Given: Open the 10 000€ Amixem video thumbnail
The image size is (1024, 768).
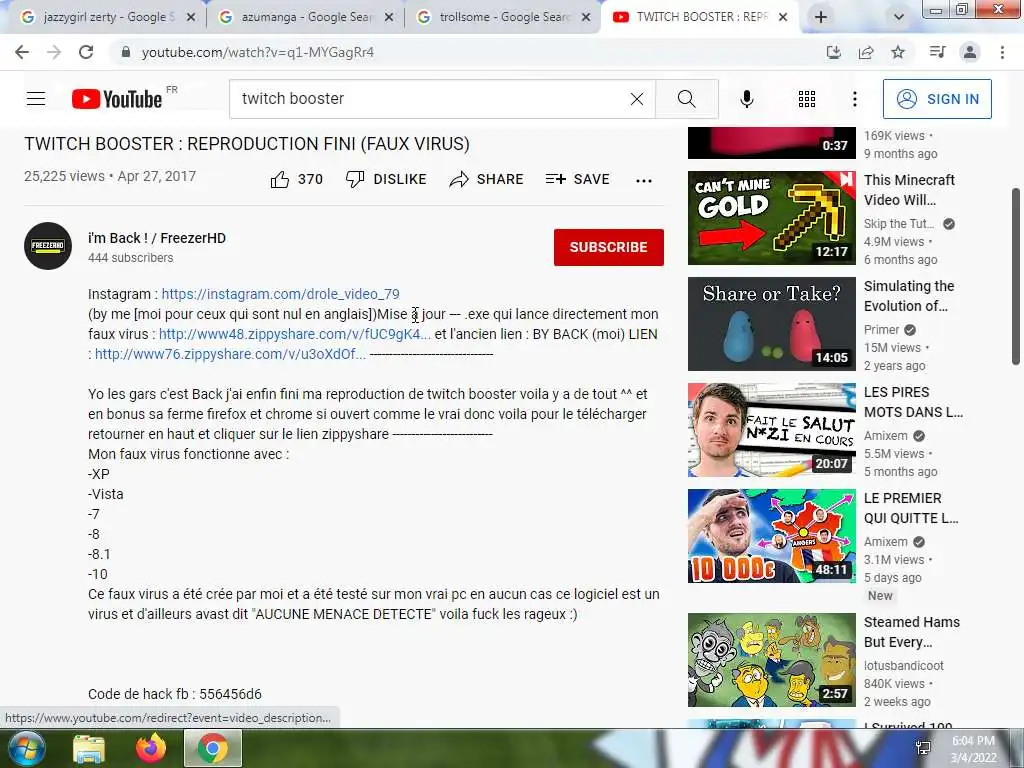Looking at the screenshot, I should [771, 536].
